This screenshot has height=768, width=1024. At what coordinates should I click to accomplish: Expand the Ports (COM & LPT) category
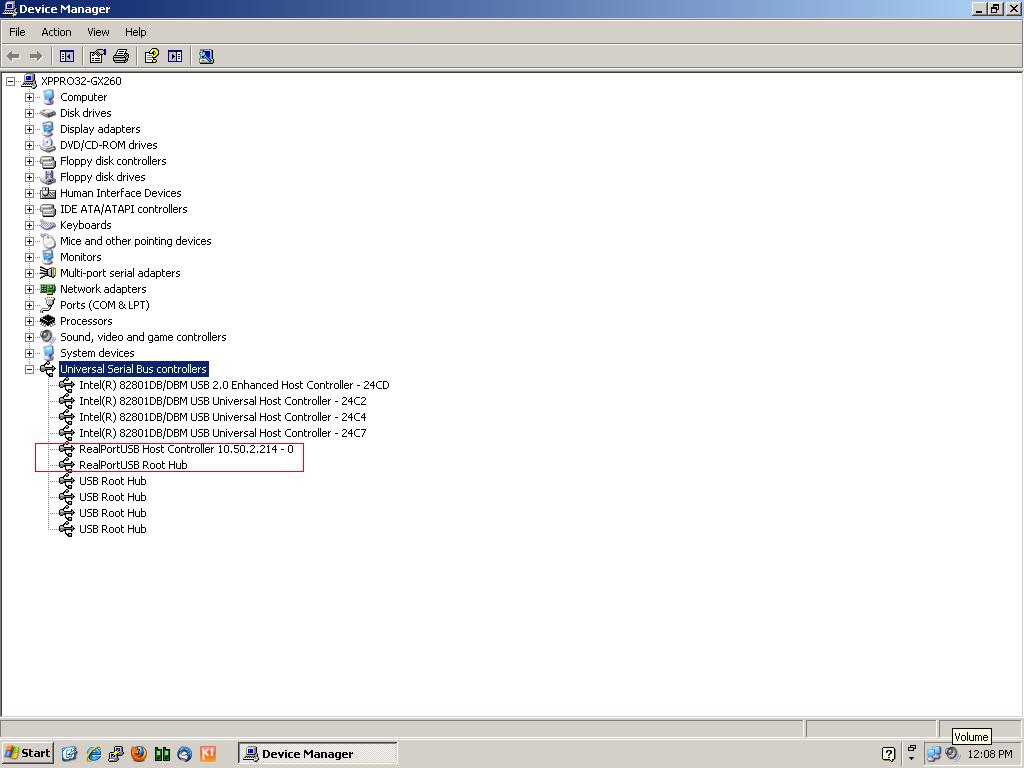coord(30,305)
